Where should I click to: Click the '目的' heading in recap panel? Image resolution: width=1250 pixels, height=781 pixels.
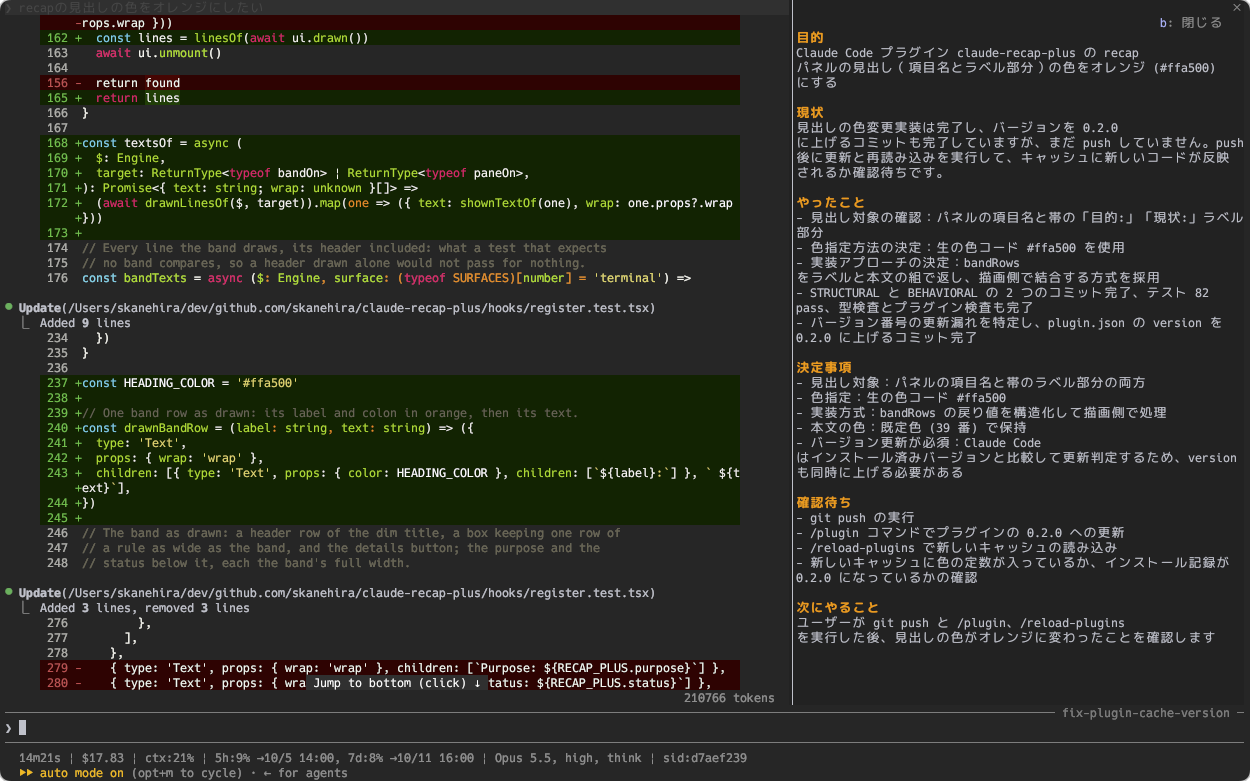[x=810, y=38]
